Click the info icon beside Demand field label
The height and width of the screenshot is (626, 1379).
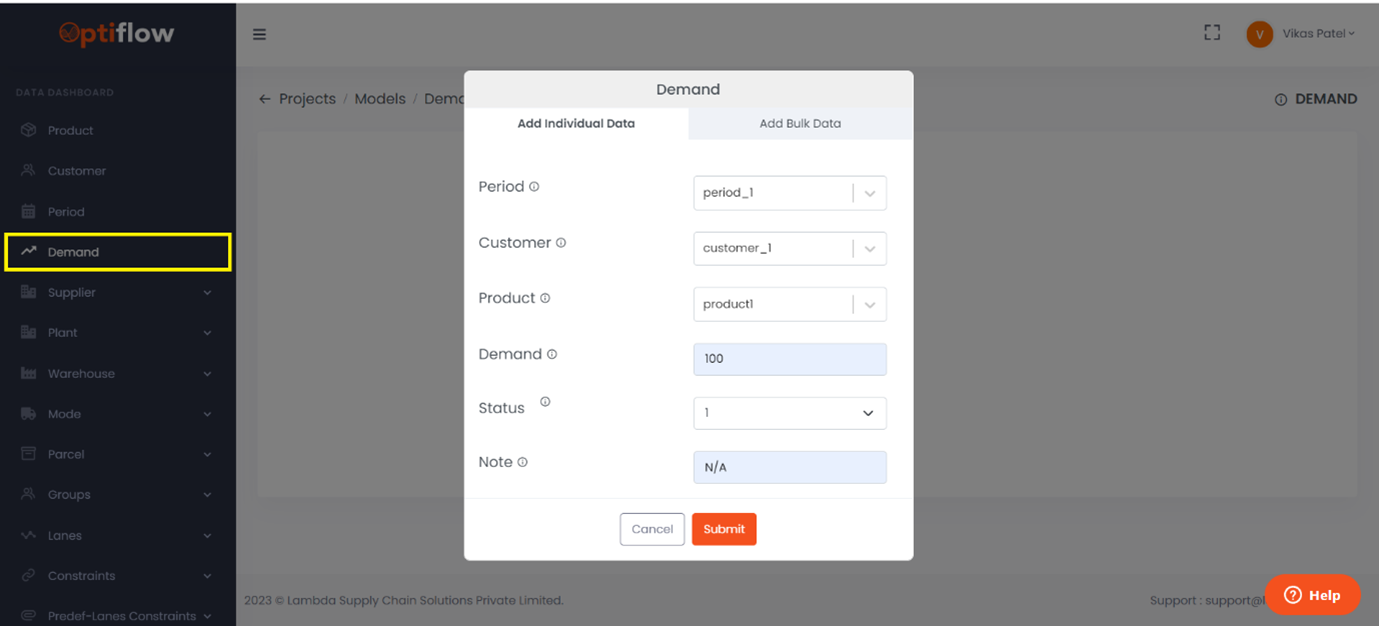click(552, 354)
